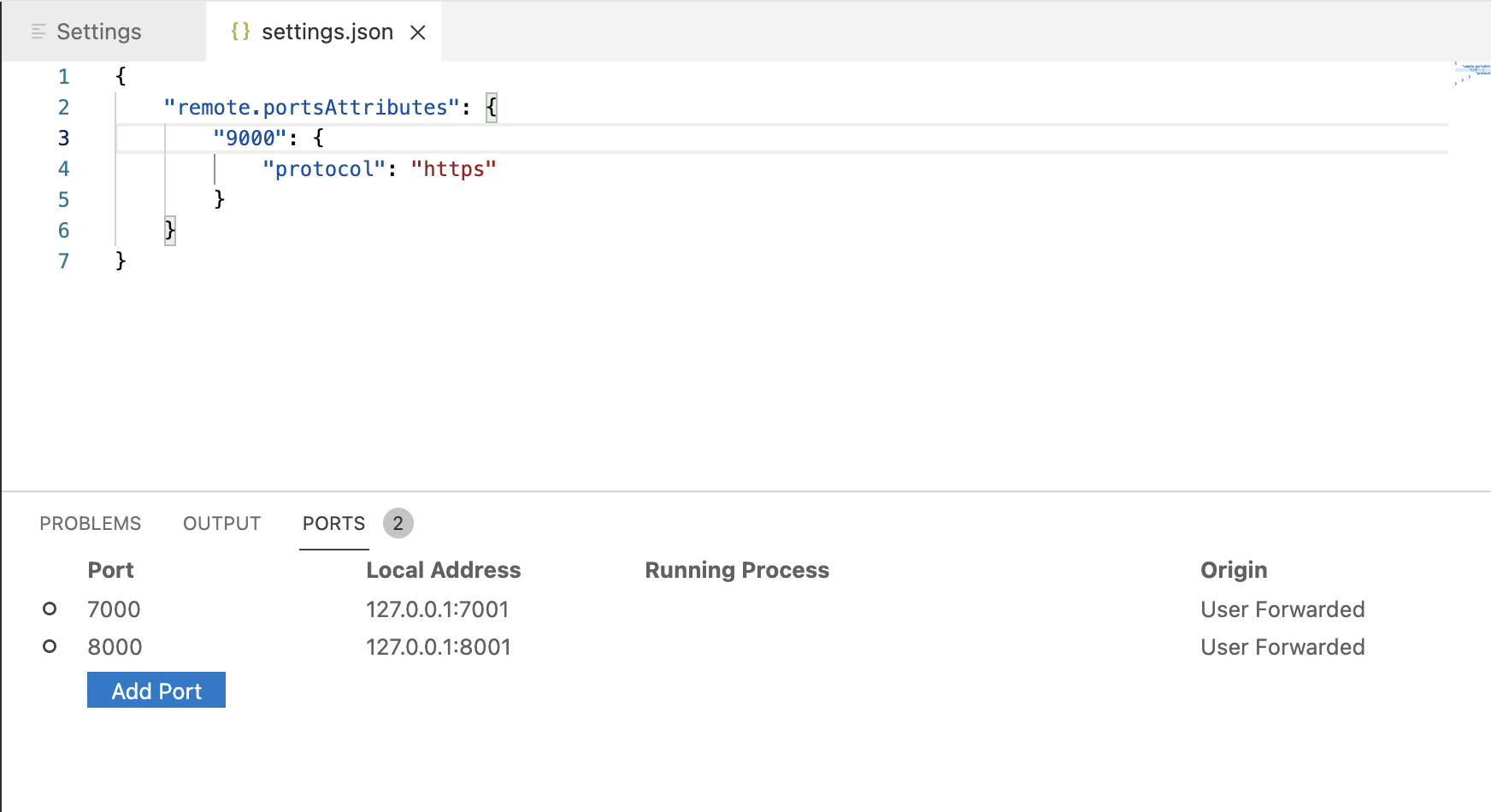Screen dimensions: 1491x812
Task: Click the status circle icon for port 7000
Action: (50, 609)
